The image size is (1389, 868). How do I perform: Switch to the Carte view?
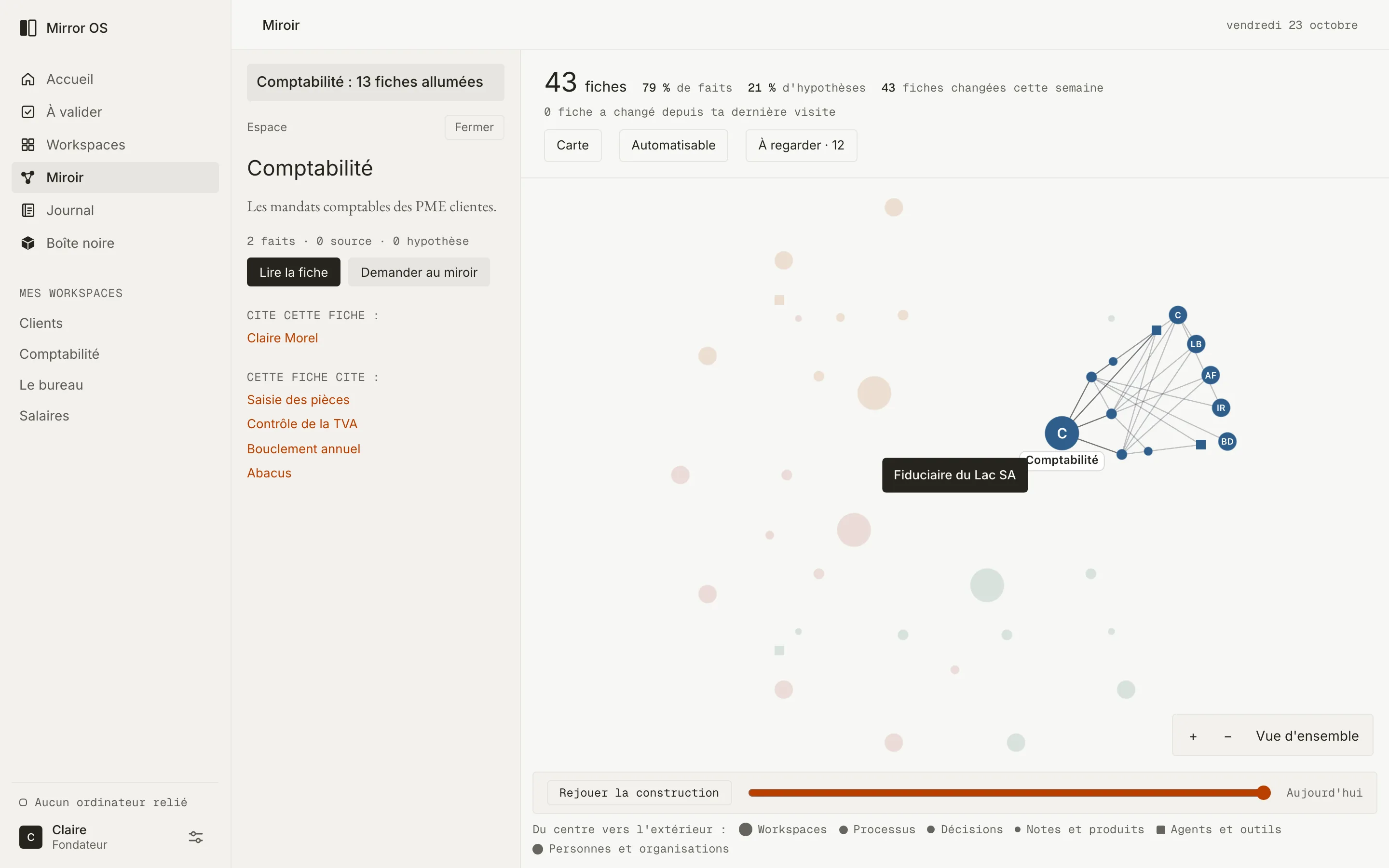click(573, 145)
